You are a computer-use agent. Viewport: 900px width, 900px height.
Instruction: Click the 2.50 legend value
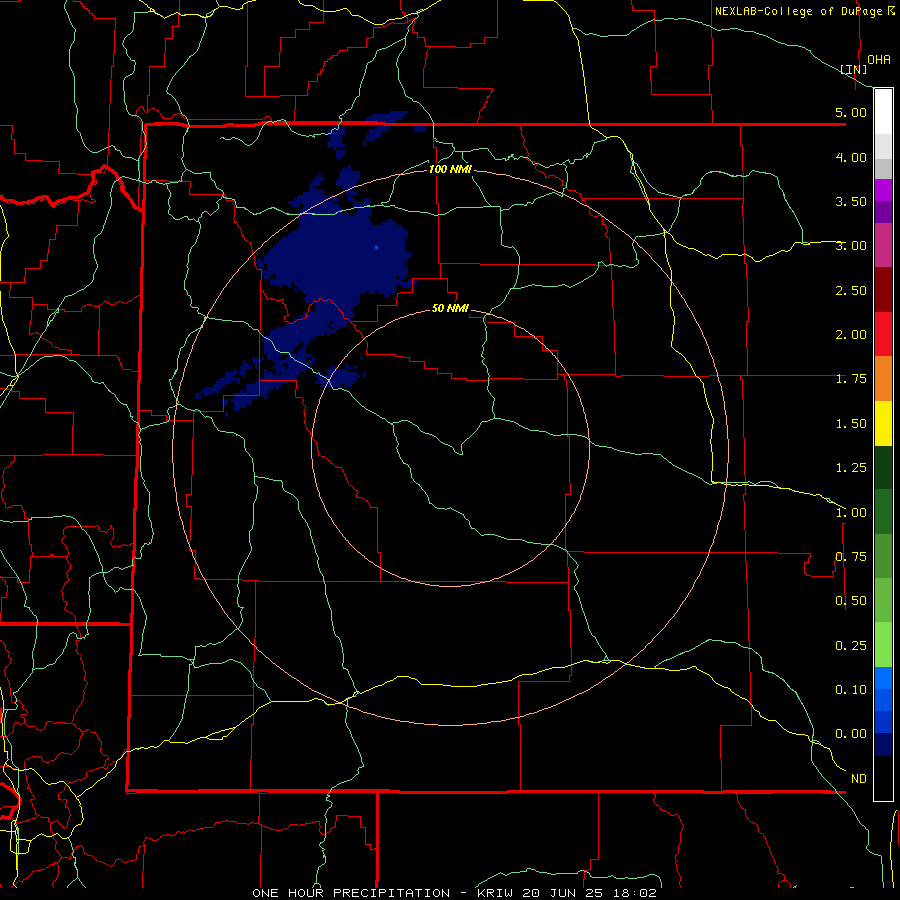(x=851, y=290)
